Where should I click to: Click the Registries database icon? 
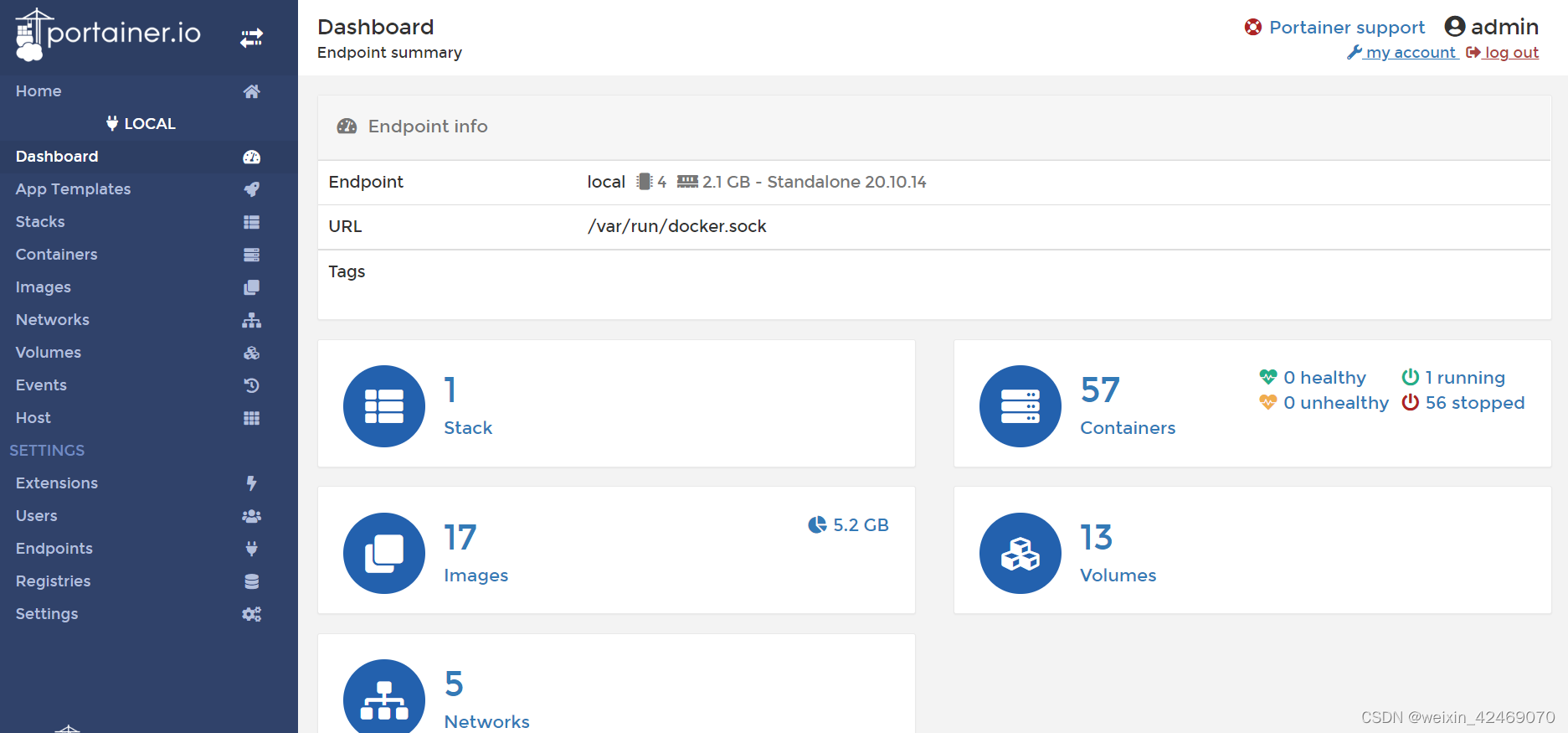pos(251,581)
